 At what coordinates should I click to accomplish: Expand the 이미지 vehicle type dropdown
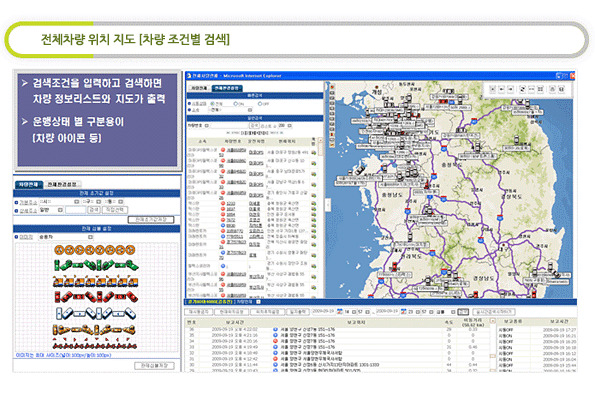(66, 237)
